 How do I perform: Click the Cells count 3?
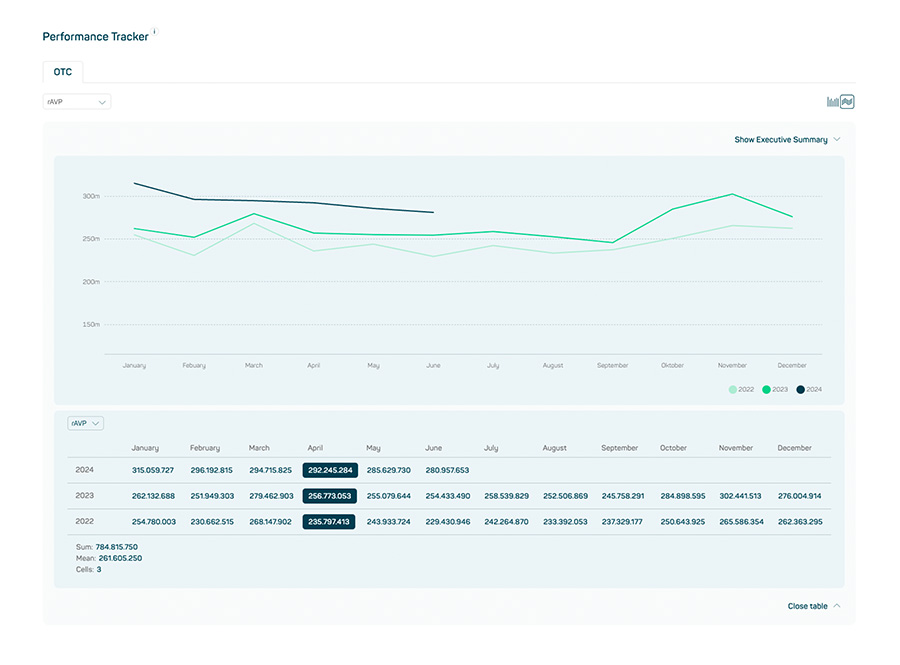click(99, 570)
